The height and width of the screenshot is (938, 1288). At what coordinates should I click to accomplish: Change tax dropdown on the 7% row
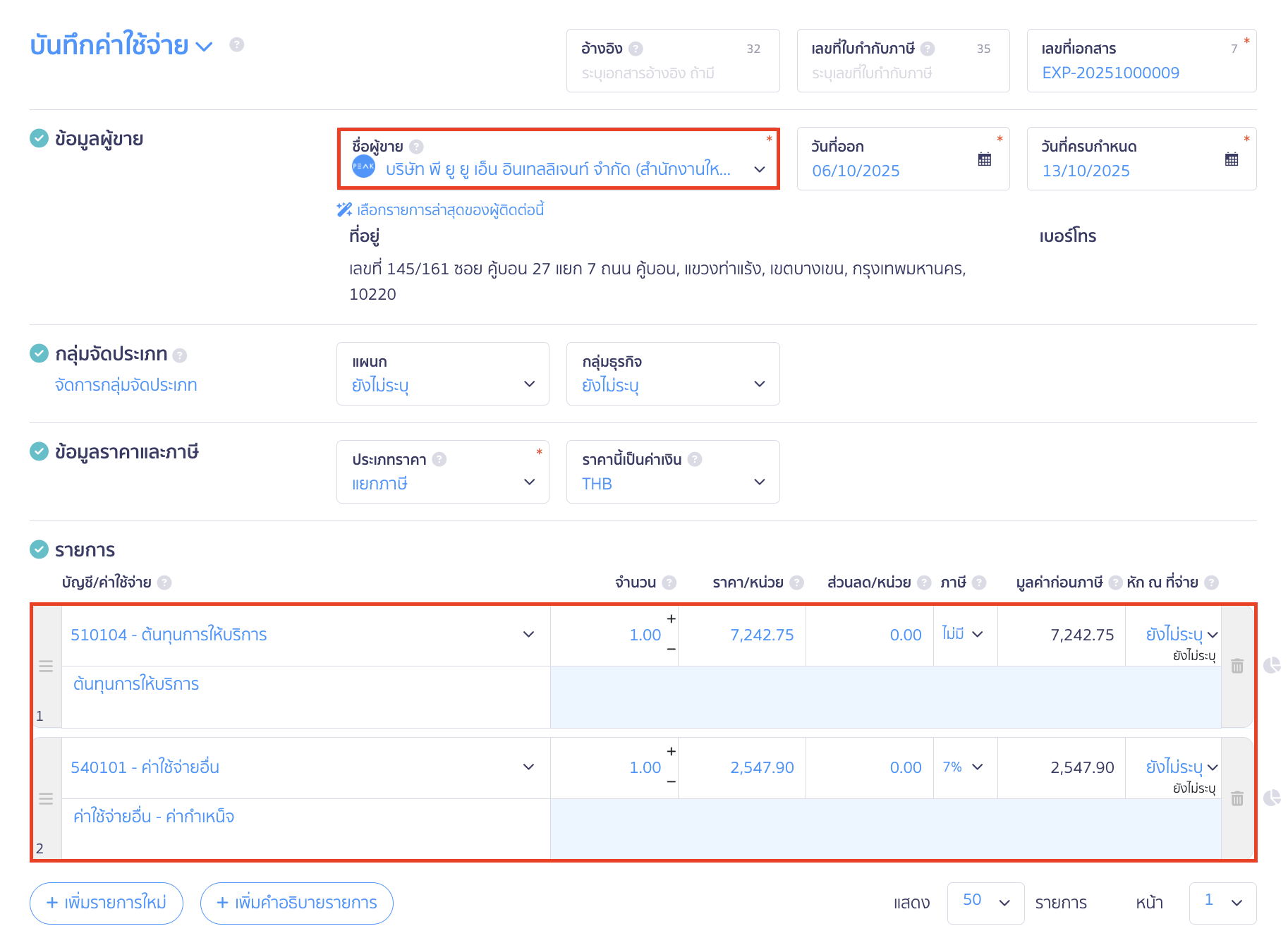(964, 767)
